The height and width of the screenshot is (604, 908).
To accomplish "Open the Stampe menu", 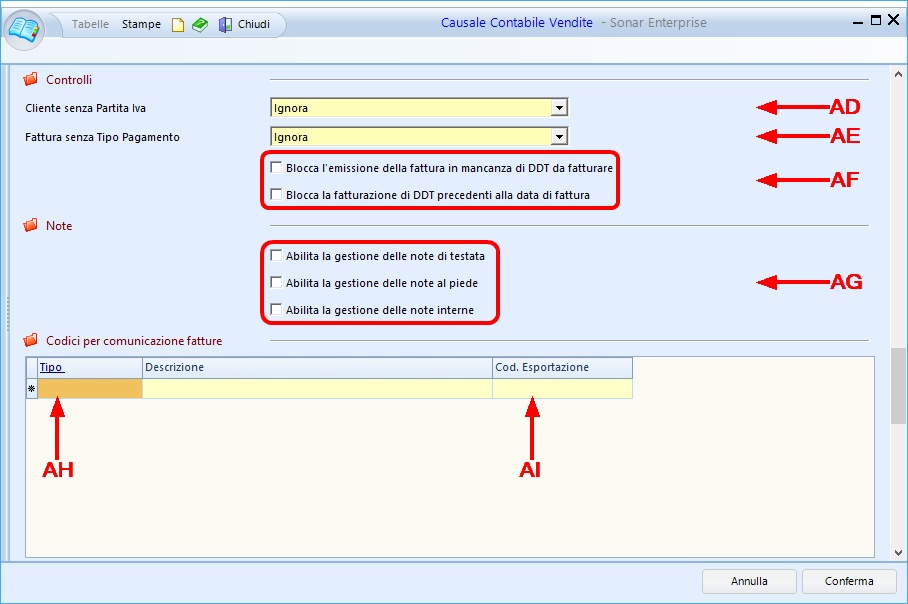I will [x=141, y=25].
